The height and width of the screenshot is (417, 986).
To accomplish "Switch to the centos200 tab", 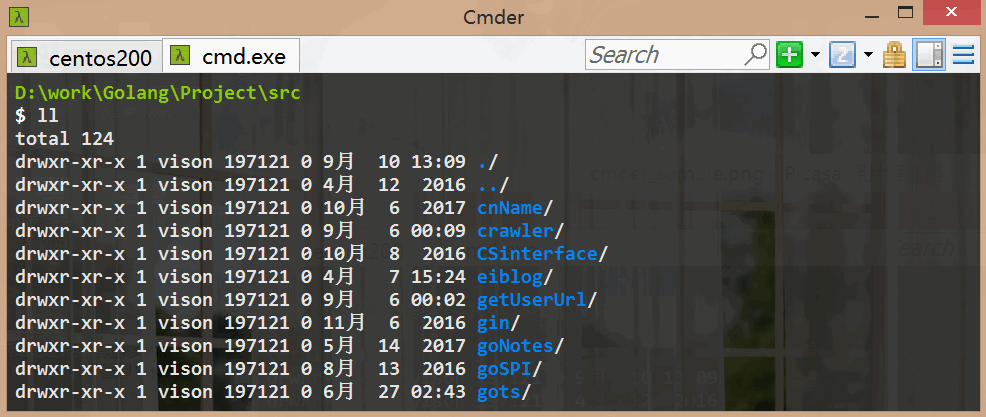I will 86,57.
